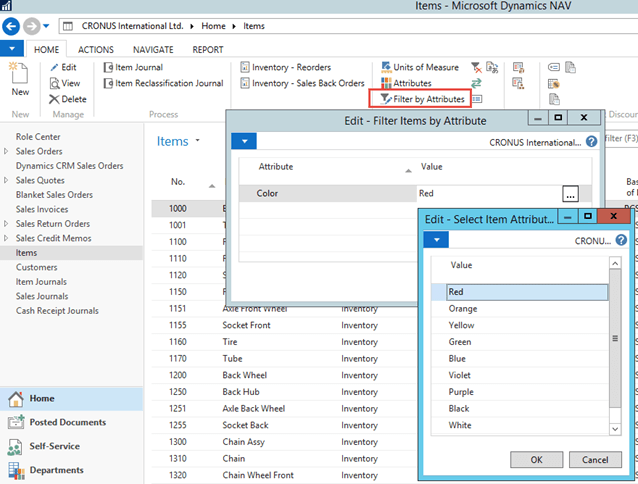Open Units of Measure

(x=420, y=68)
